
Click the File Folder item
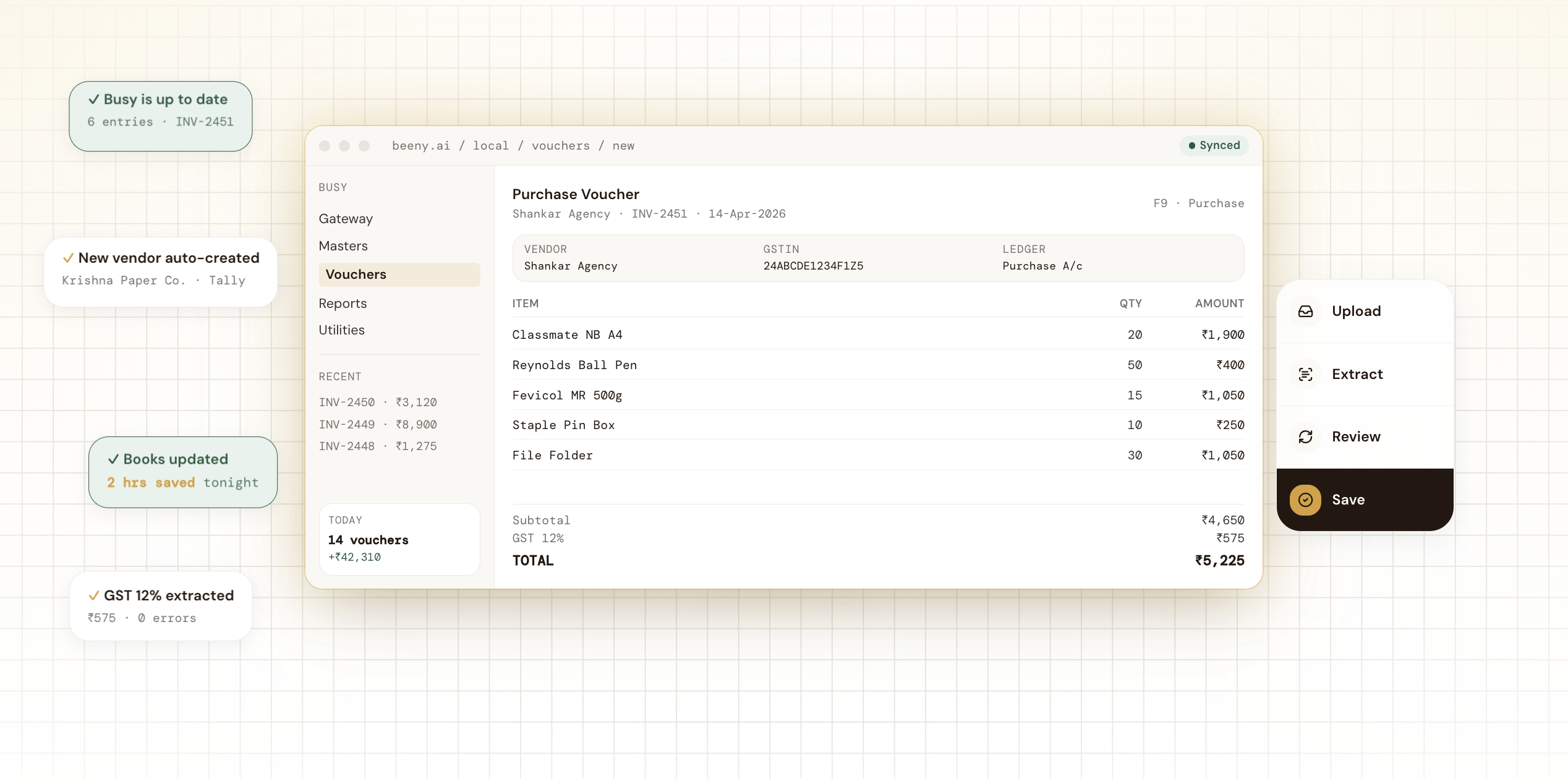pos(552,455)
